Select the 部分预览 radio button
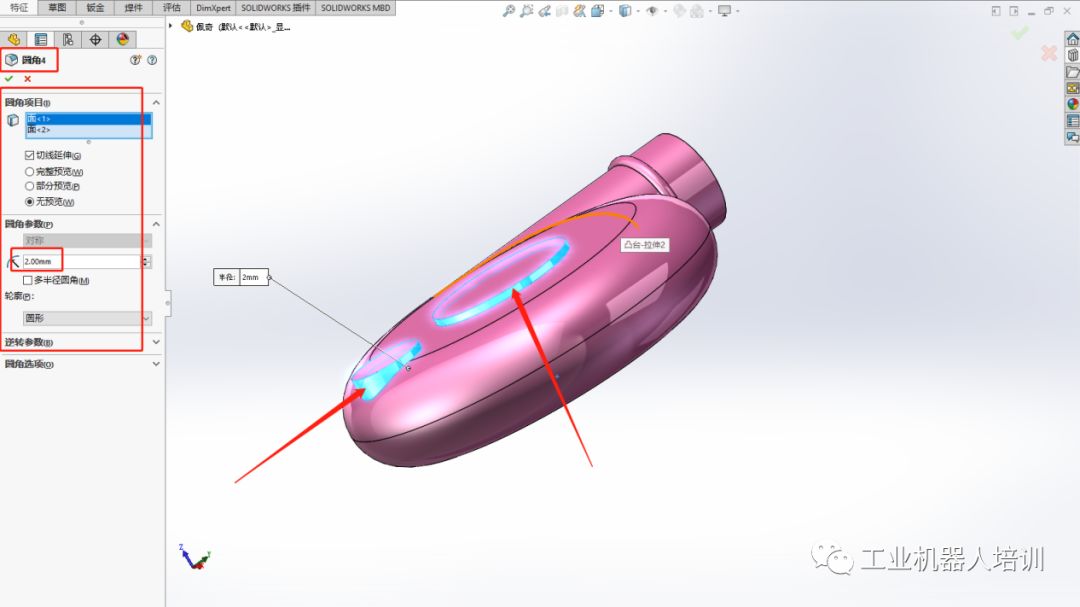 [x=29, y=186]
